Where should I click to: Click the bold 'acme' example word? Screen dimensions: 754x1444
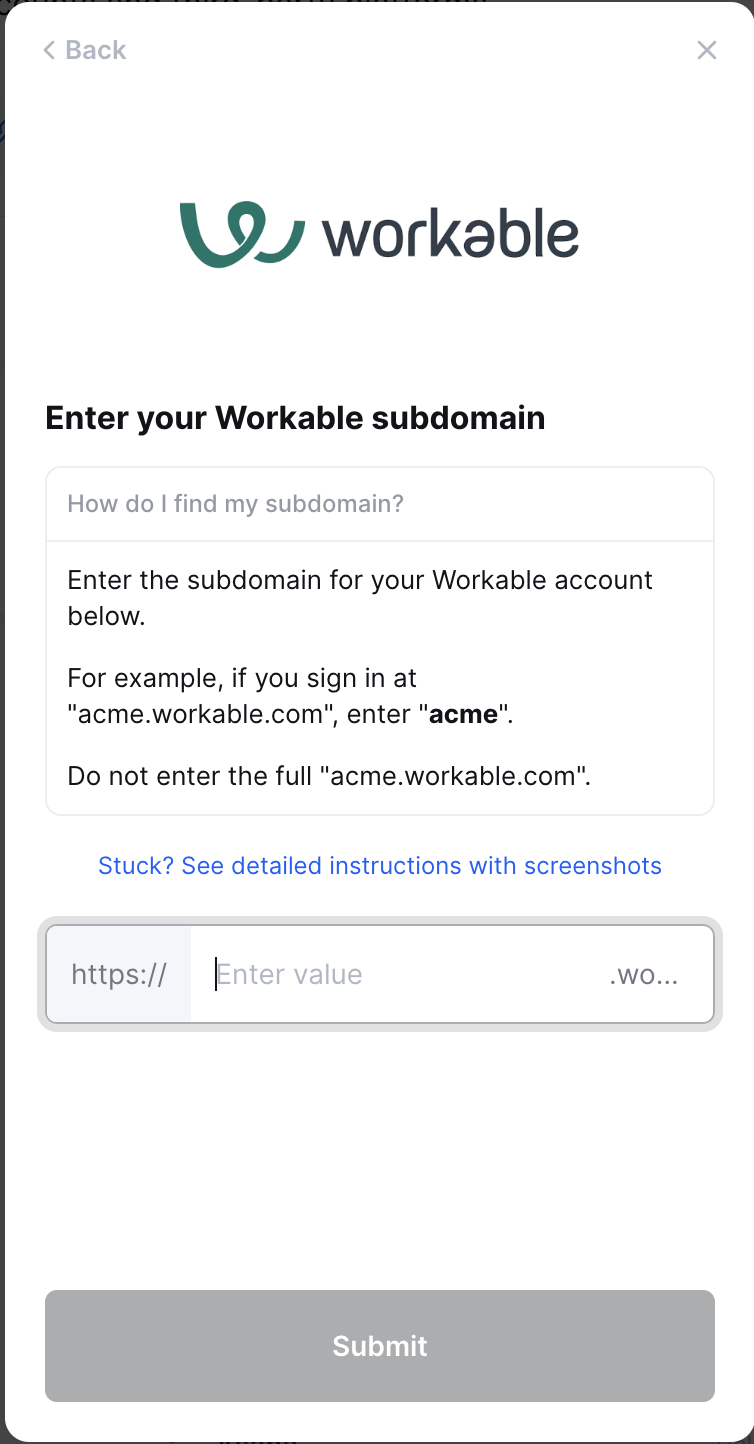[x=464, y=715]
